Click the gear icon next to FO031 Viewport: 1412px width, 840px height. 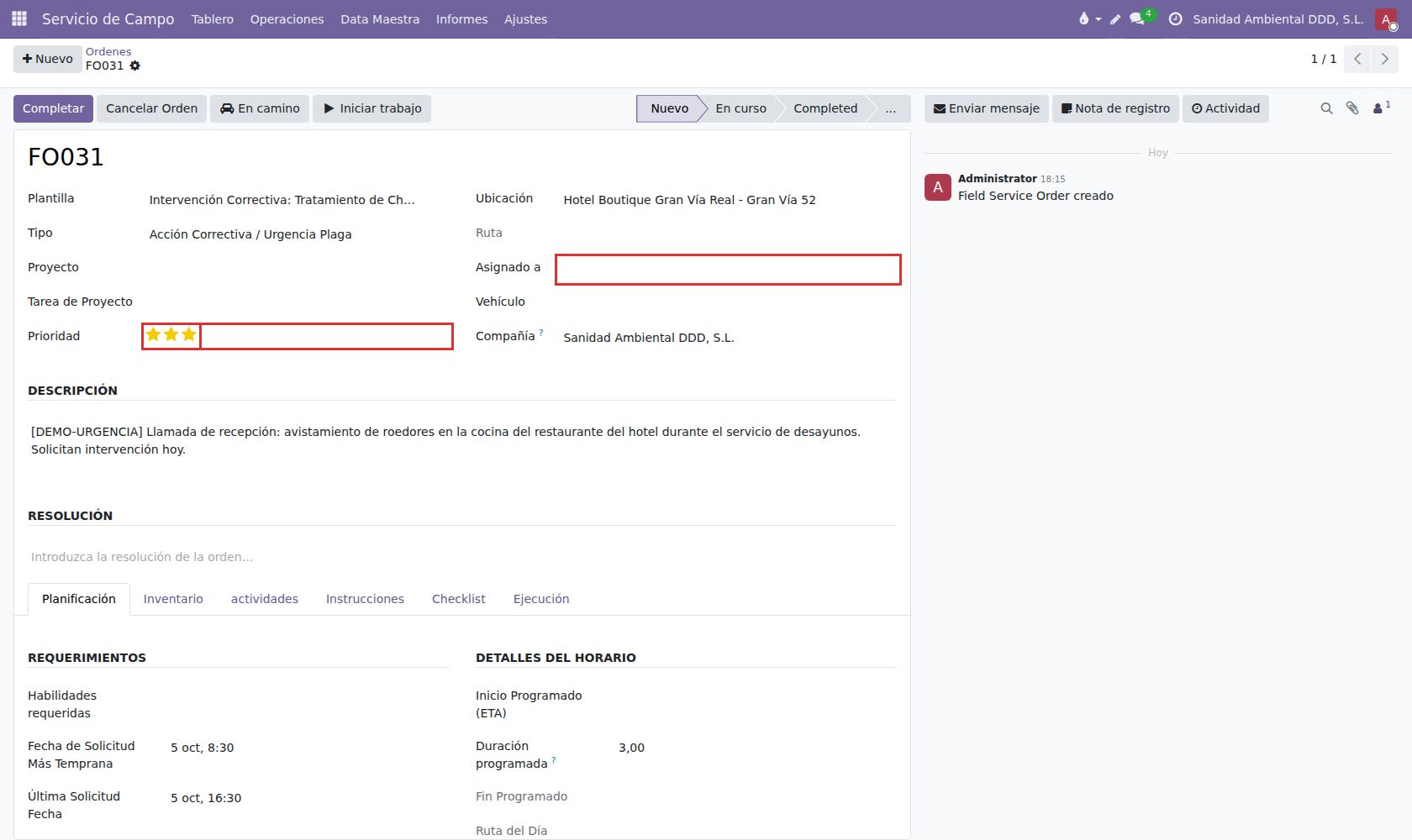tap(135, 66)
